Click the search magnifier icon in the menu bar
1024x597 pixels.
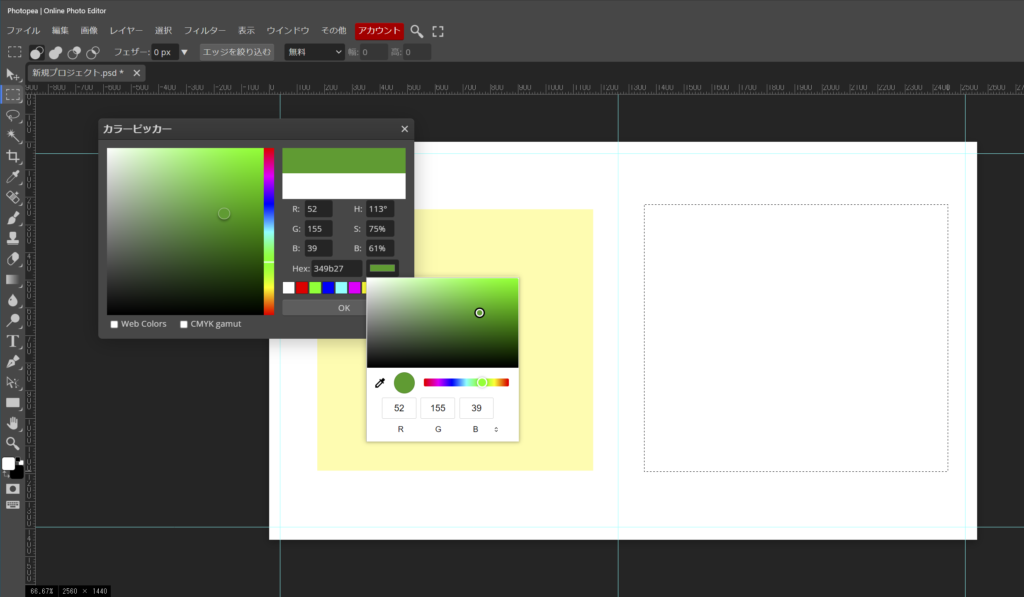[417, 31]
